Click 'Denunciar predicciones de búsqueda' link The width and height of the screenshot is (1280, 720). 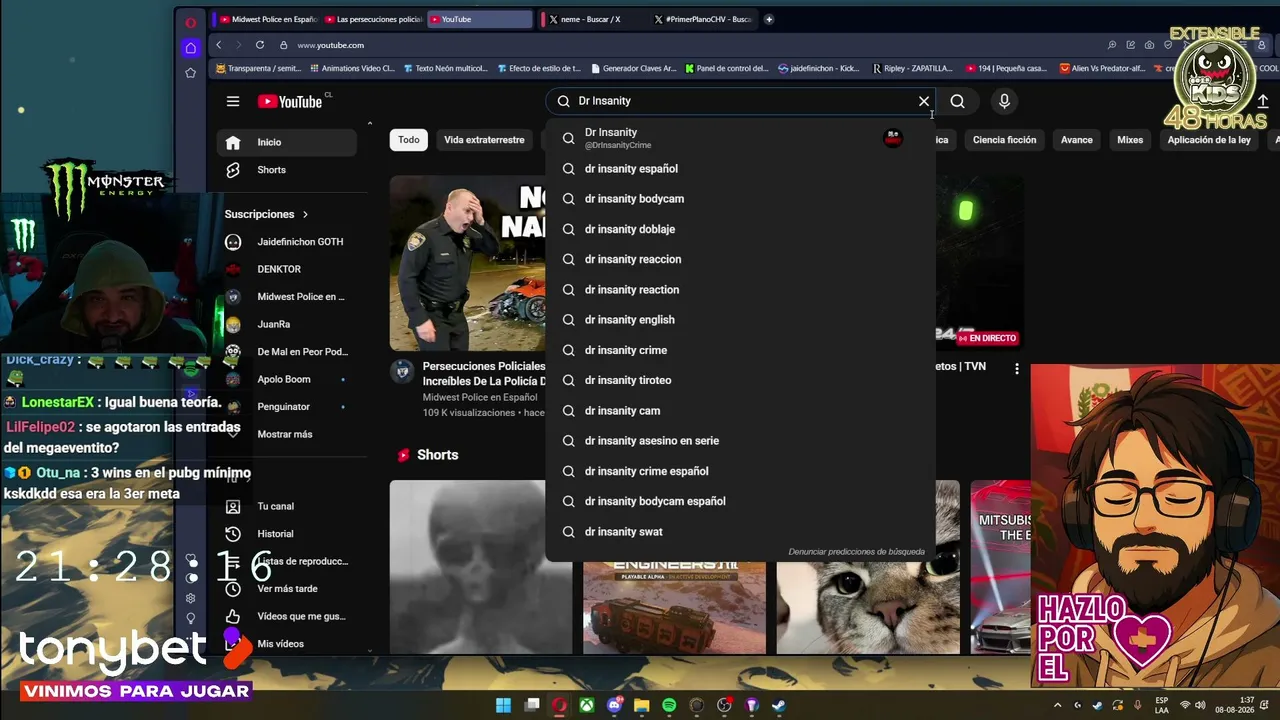pos(856,552)
